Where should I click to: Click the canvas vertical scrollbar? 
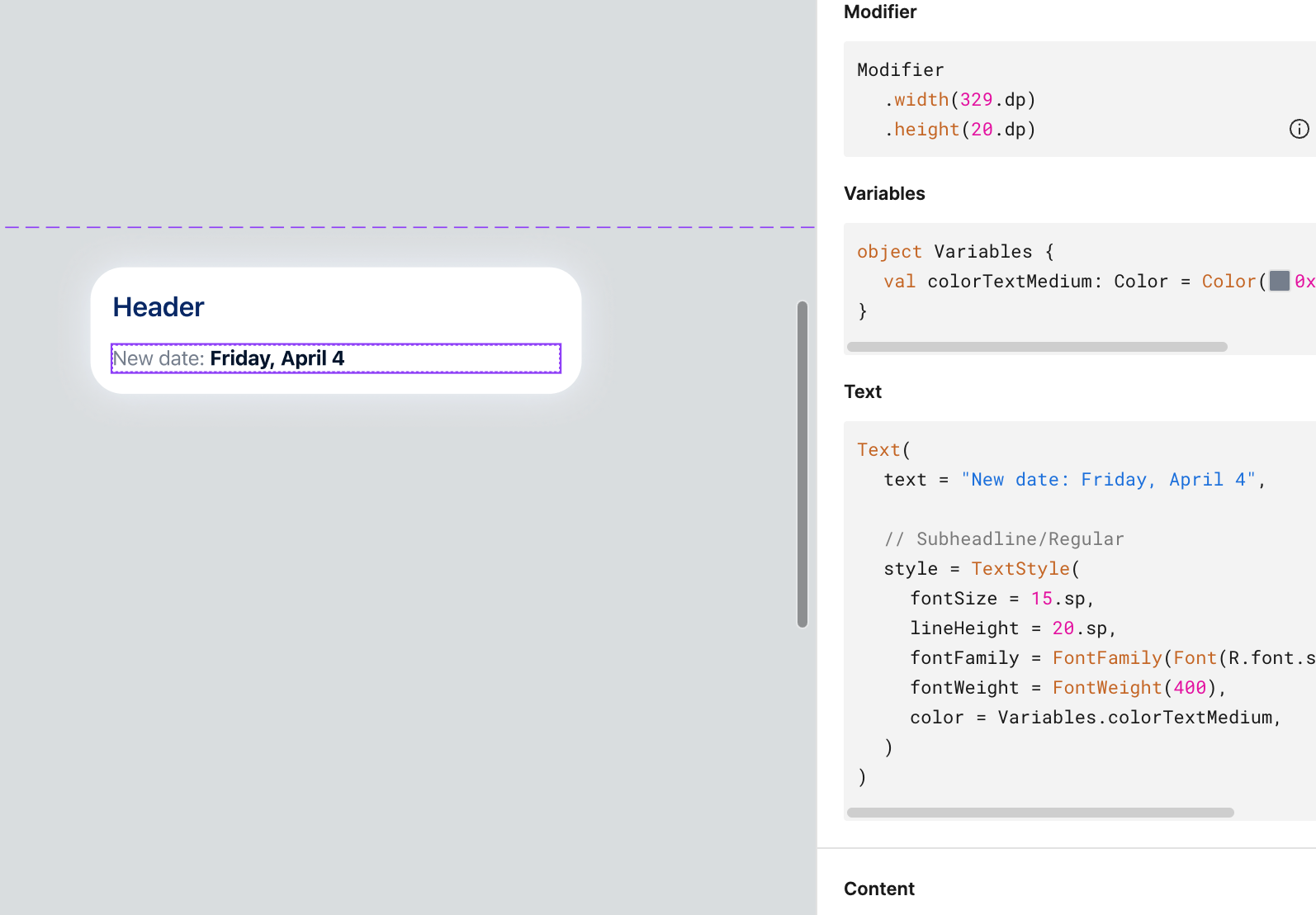[802, 464]
